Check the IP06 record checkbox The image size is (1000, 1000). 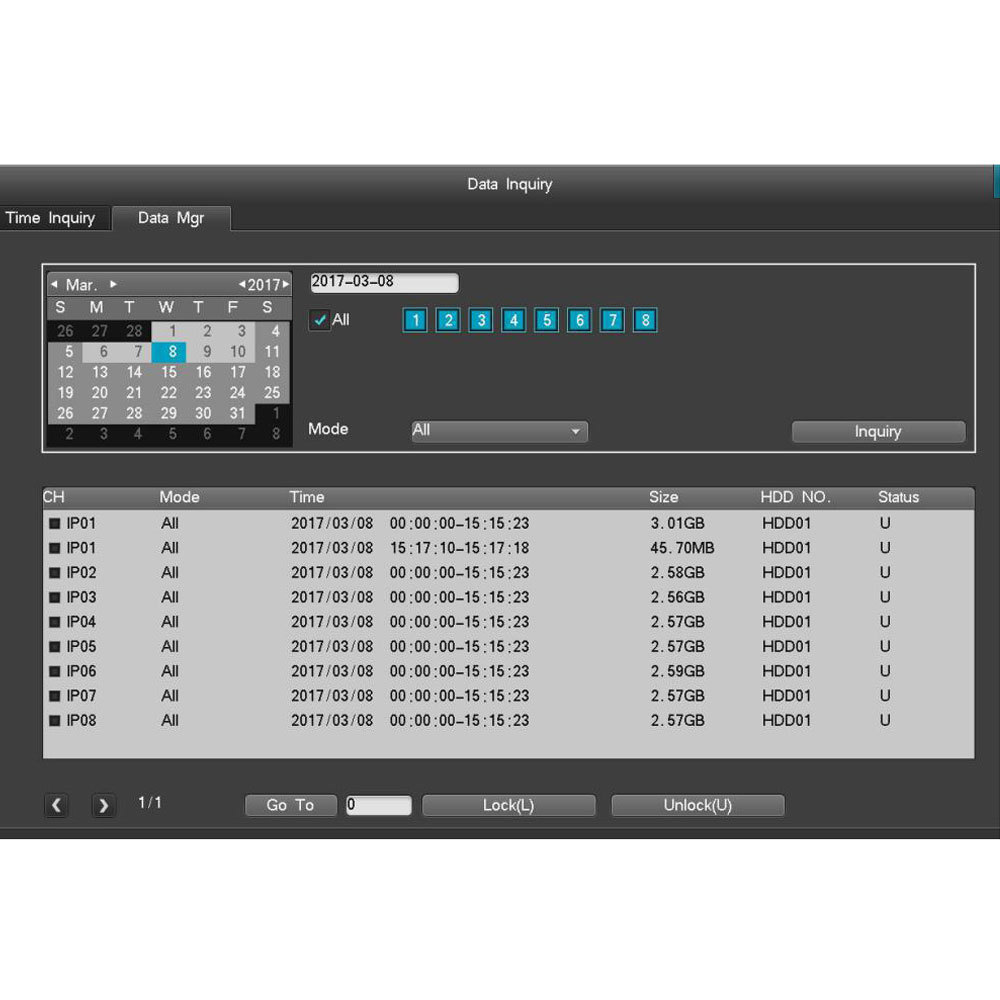(x=55, y=672)
